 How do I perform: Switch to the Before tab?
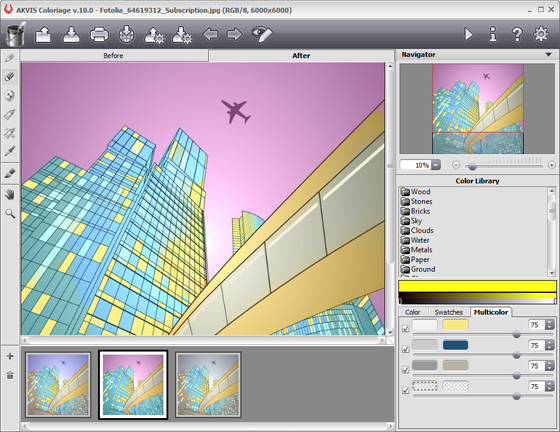point(114,56)
